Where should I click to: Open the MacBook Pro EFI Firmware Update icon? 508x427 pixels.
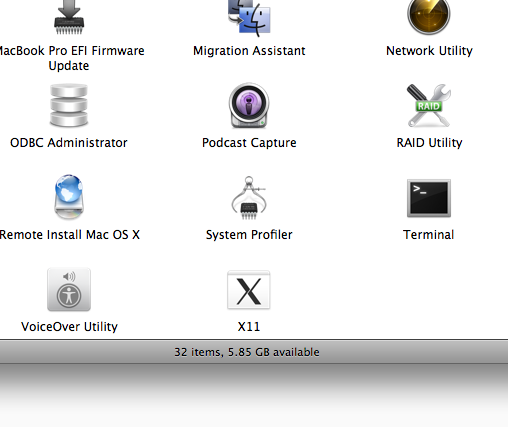69,17
